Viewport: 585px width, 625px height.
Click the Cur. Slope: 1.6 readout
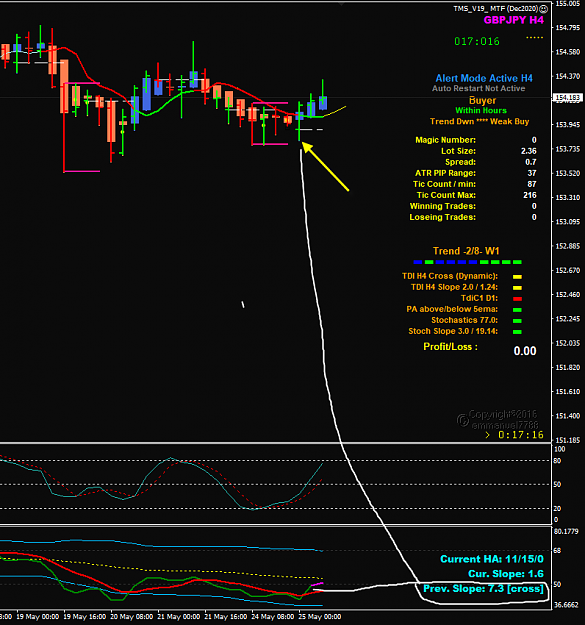click(x=506, y=574)
